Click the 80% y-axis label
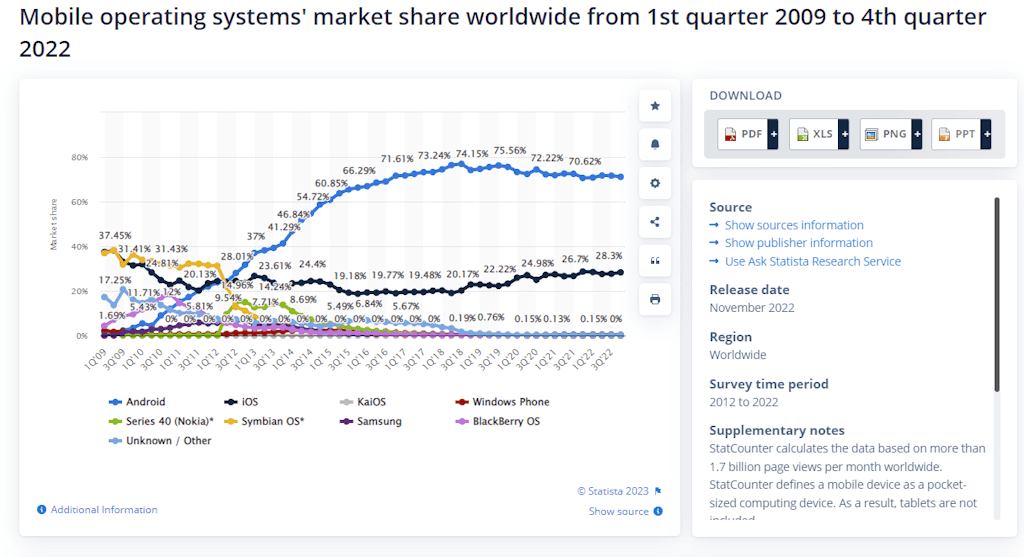The image size is (1024, 557). (x=79, y=157)
